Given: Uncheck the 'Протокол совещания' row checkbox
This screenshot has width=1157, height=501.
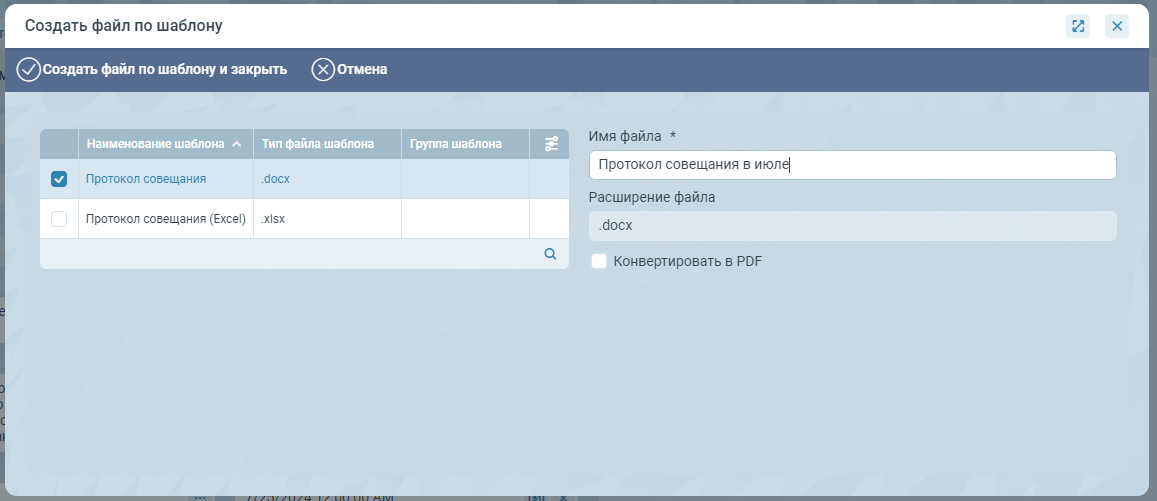Looking at the screenshot, I should click(59, 179).
